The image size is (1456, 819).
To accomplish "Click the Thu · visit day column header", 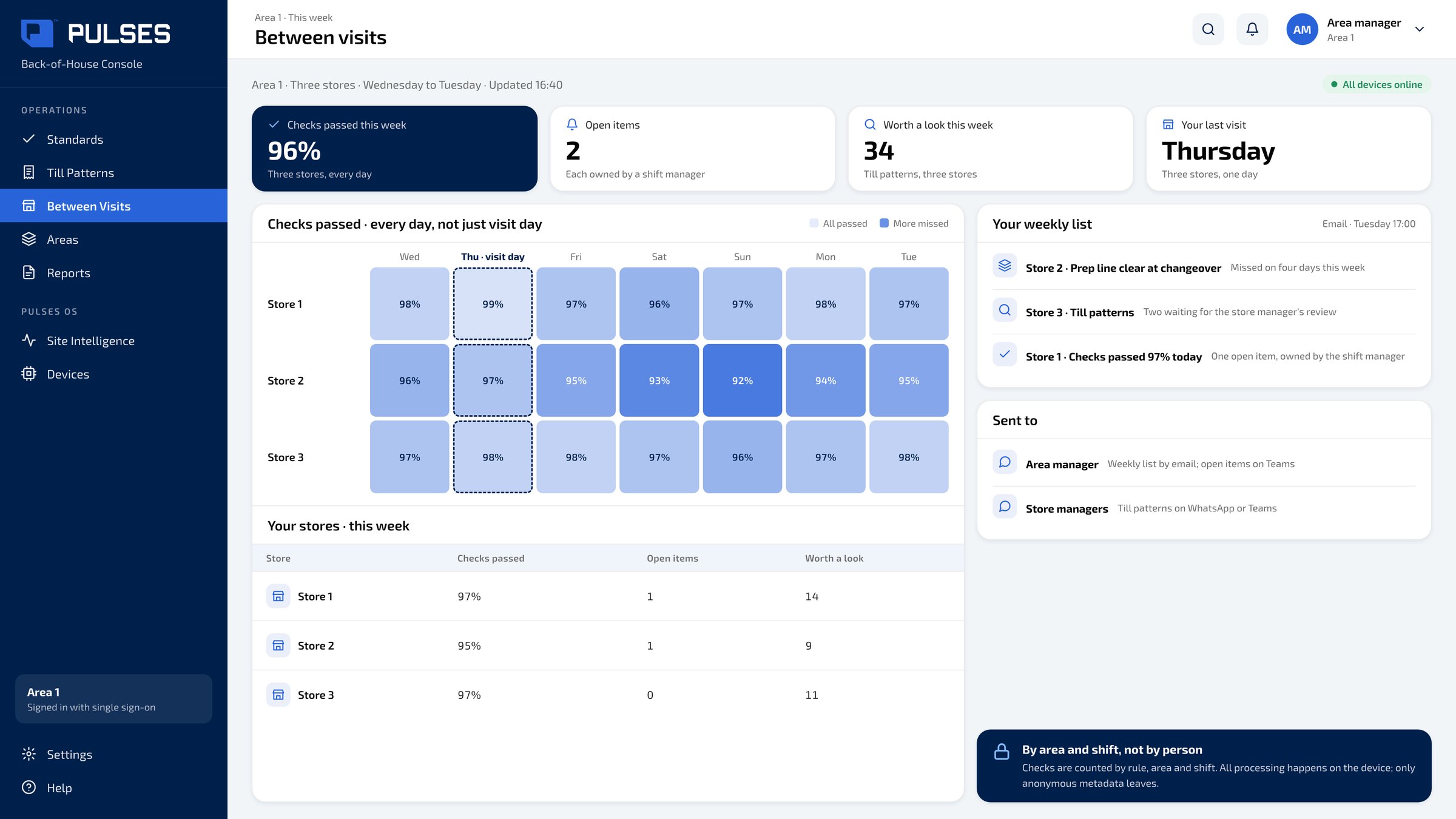I will [x=493, y=257].
